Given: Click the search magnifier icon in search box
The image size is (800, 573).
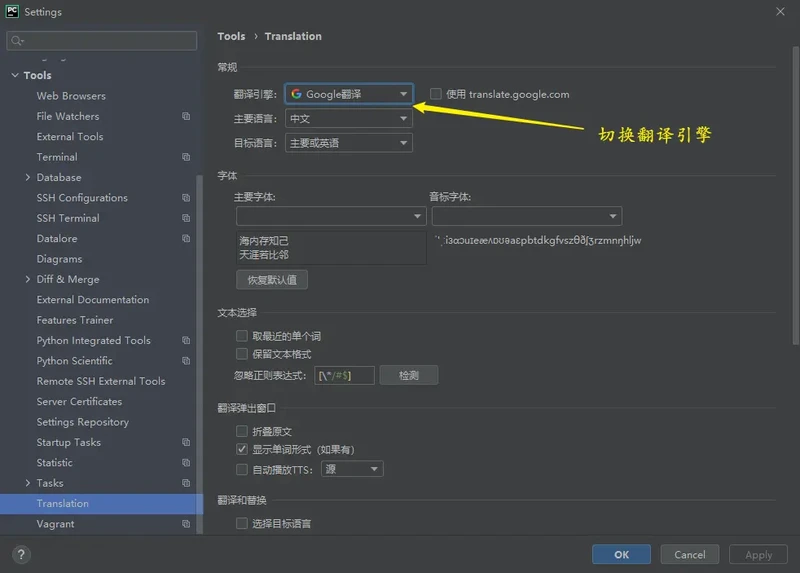Looking at the screenshot, I should (x=18, y=41).
